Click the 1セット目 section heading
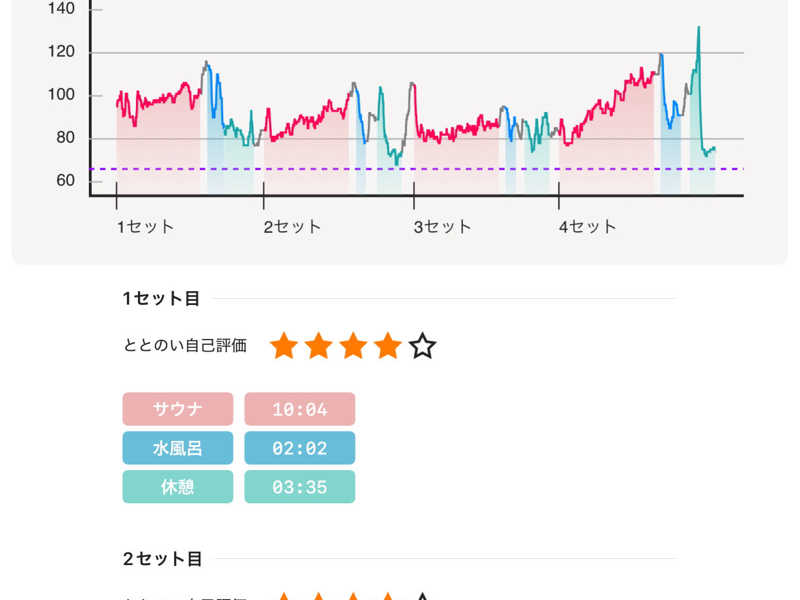The width and height of the screenshot is (800, 600). point(161,298)
